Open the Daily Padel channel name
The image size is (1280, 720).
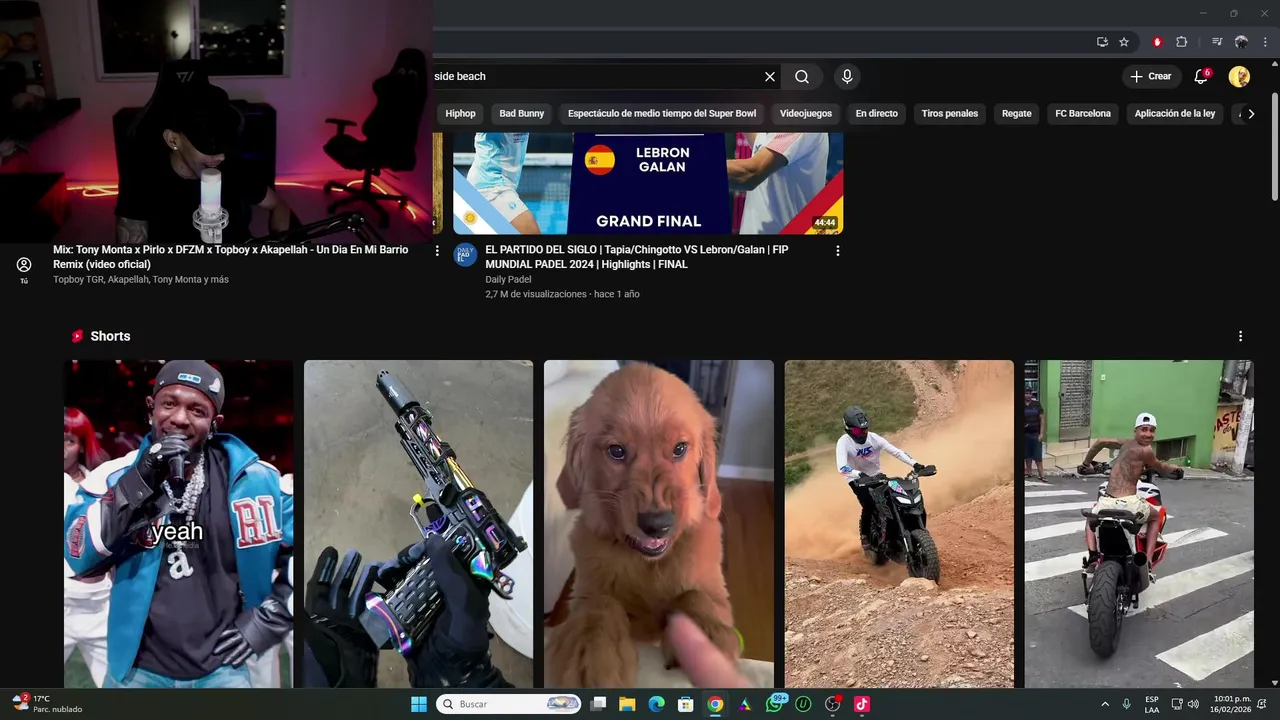point(508,280)
